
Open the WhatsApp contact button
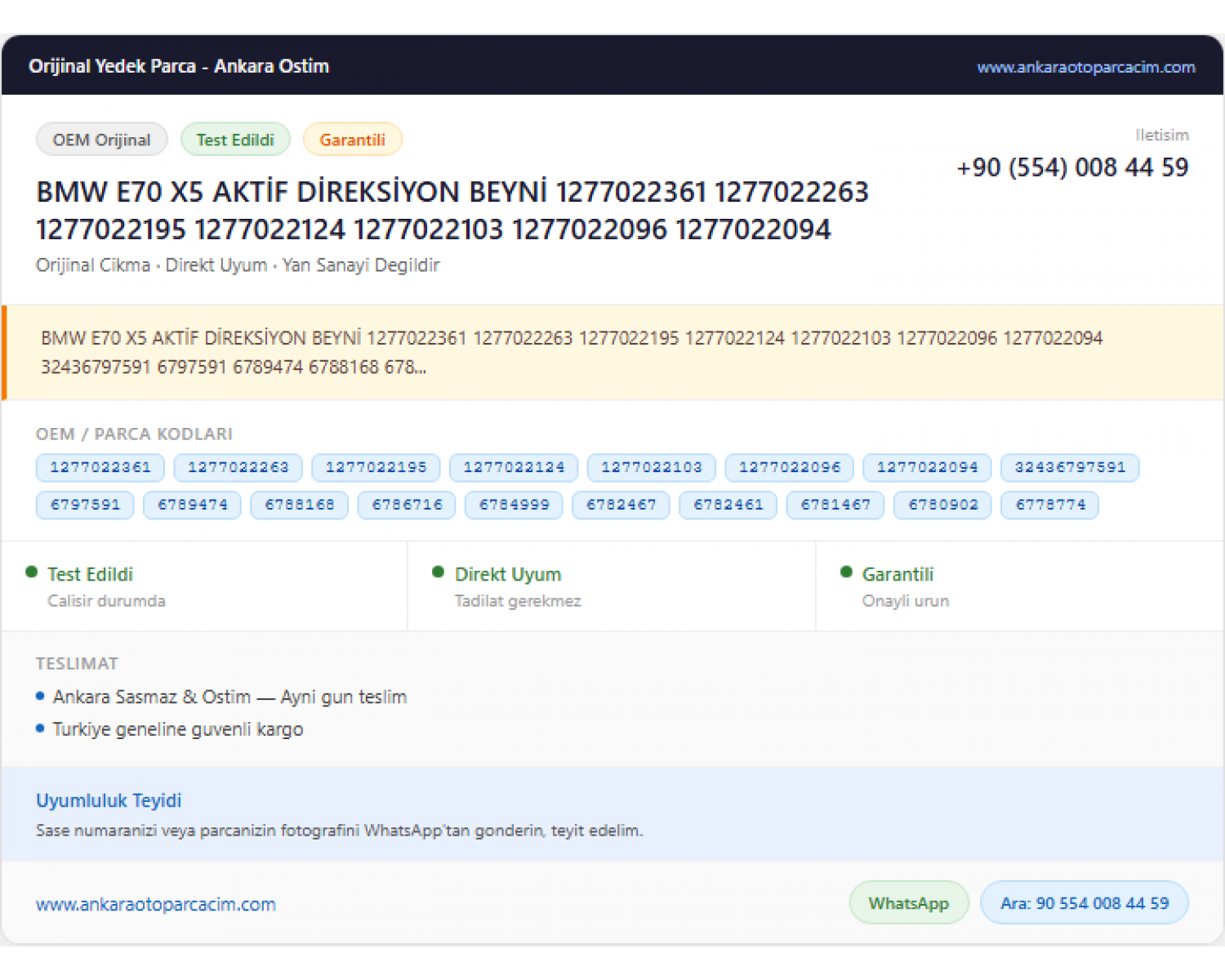pos(909,902)
